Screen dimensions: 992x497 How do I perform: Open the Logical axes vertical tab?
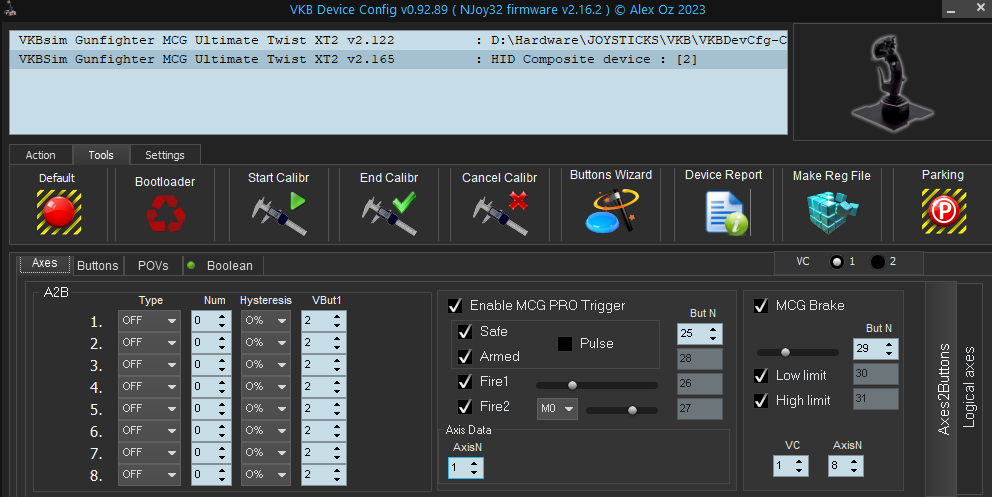tap(969, 387)
